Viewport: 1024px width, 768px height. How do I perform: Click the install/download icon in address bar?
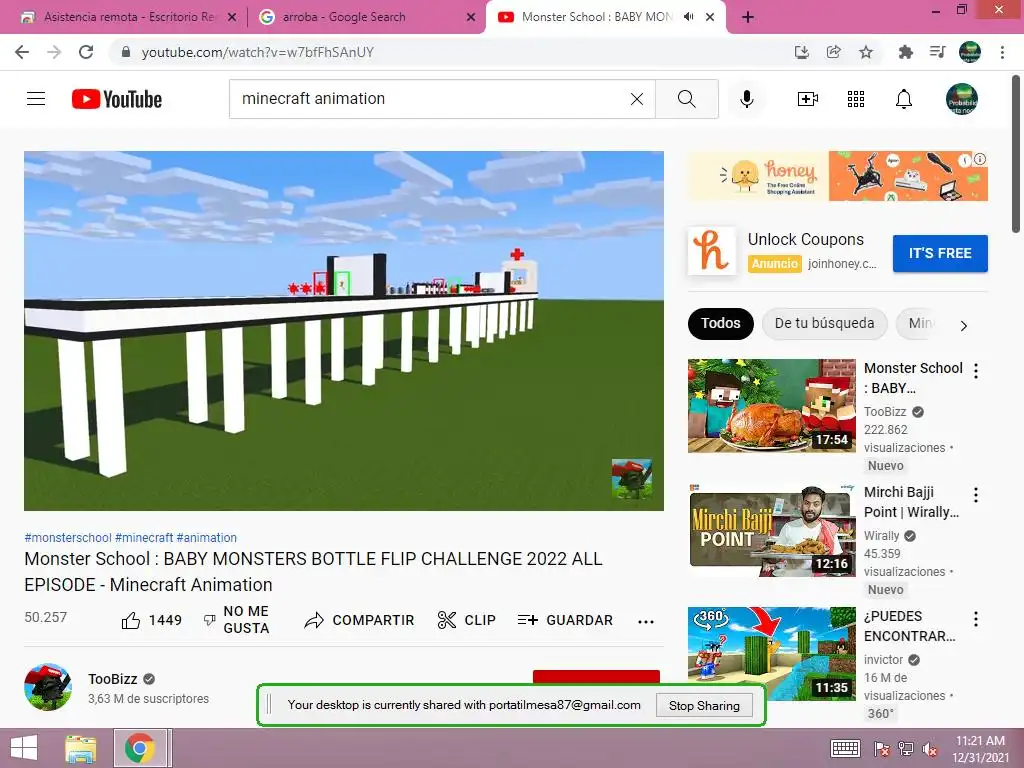tap(802, 52)
